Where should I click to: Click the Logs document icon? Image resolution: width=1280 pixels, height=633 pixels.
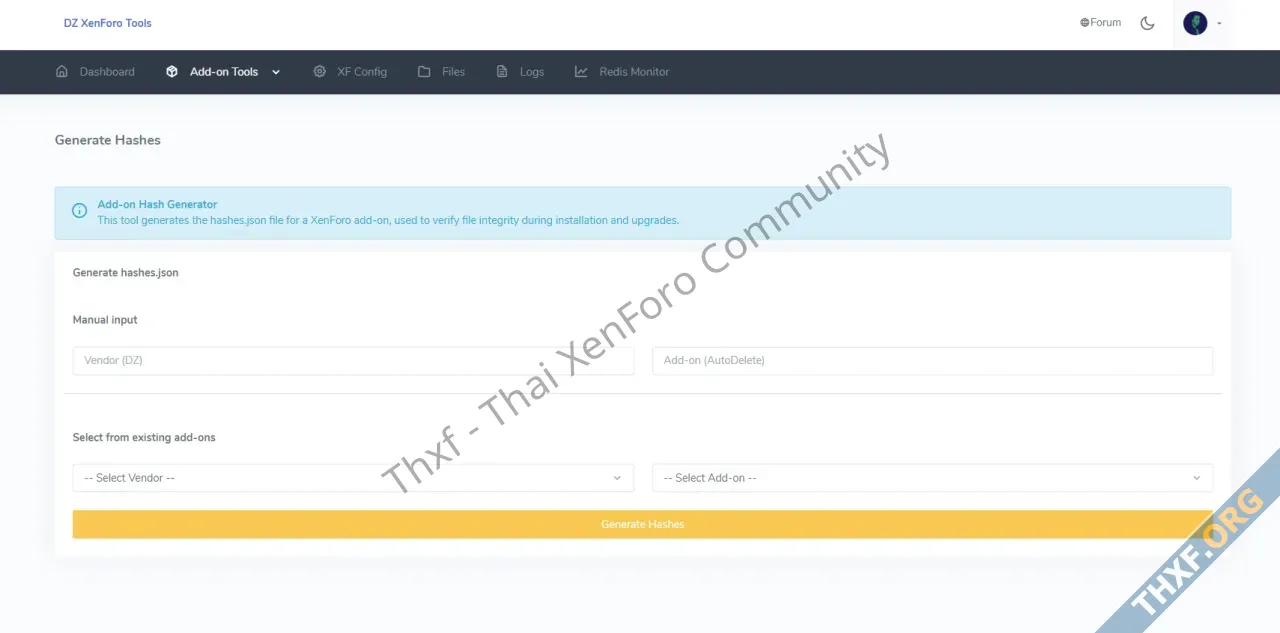pos(502,72)
